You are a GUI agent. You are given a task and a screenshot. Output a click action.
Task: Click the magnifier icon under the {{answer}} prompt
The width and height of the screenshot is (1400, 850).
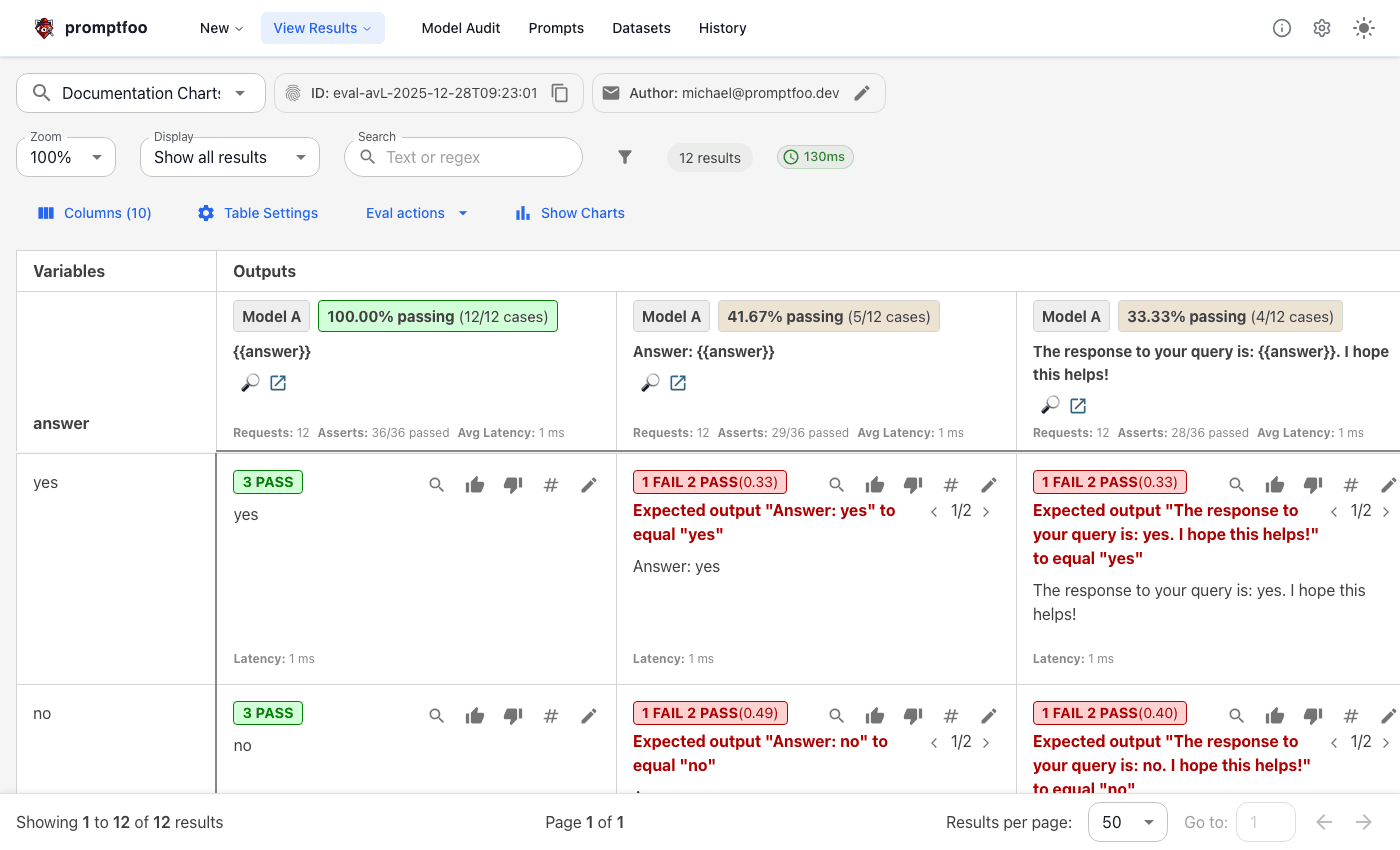[x=250, y=383]
